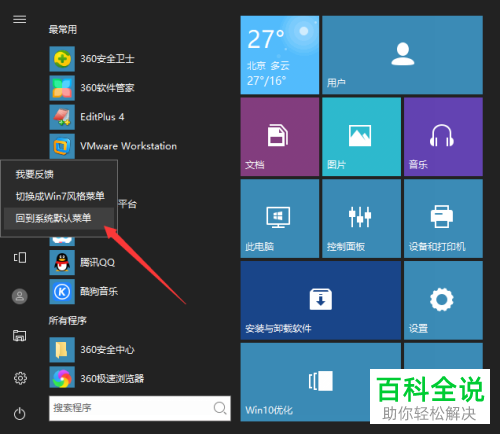This screenshot has height=434, width=500.
Task: Open the file explorer sidebar icon
Action: 20,335
